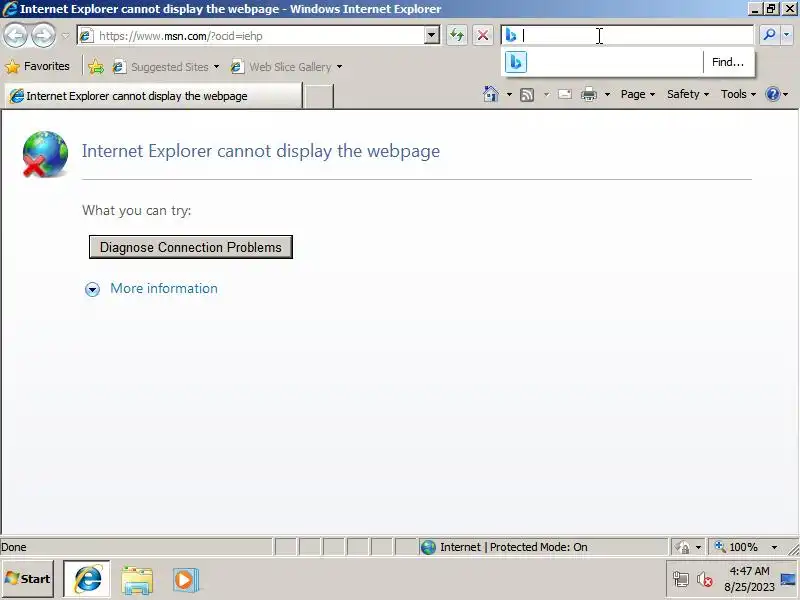
Task: Go back using the Back arrow button
Action: 15,36
